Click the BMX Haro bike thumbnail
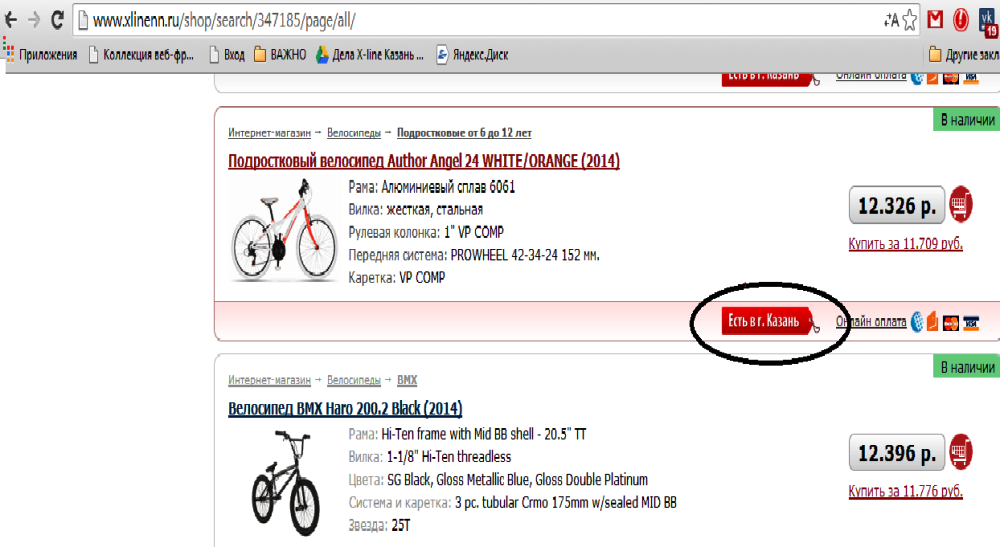Viewport: 1000px width, 547px height. pos(285,483)
